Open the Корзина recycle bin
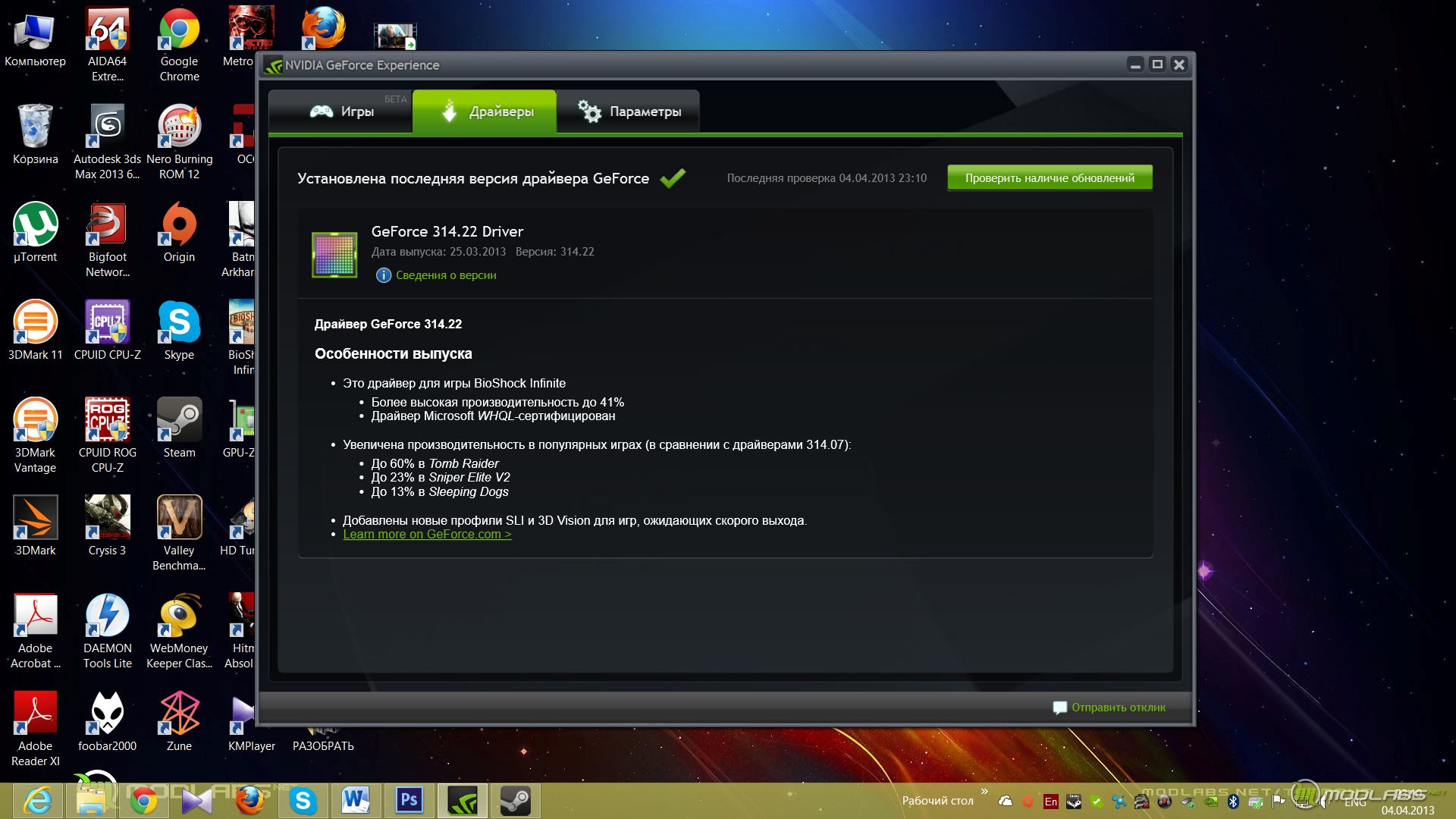The height and width of the screenshot is (819, 1456). (35, 134)
